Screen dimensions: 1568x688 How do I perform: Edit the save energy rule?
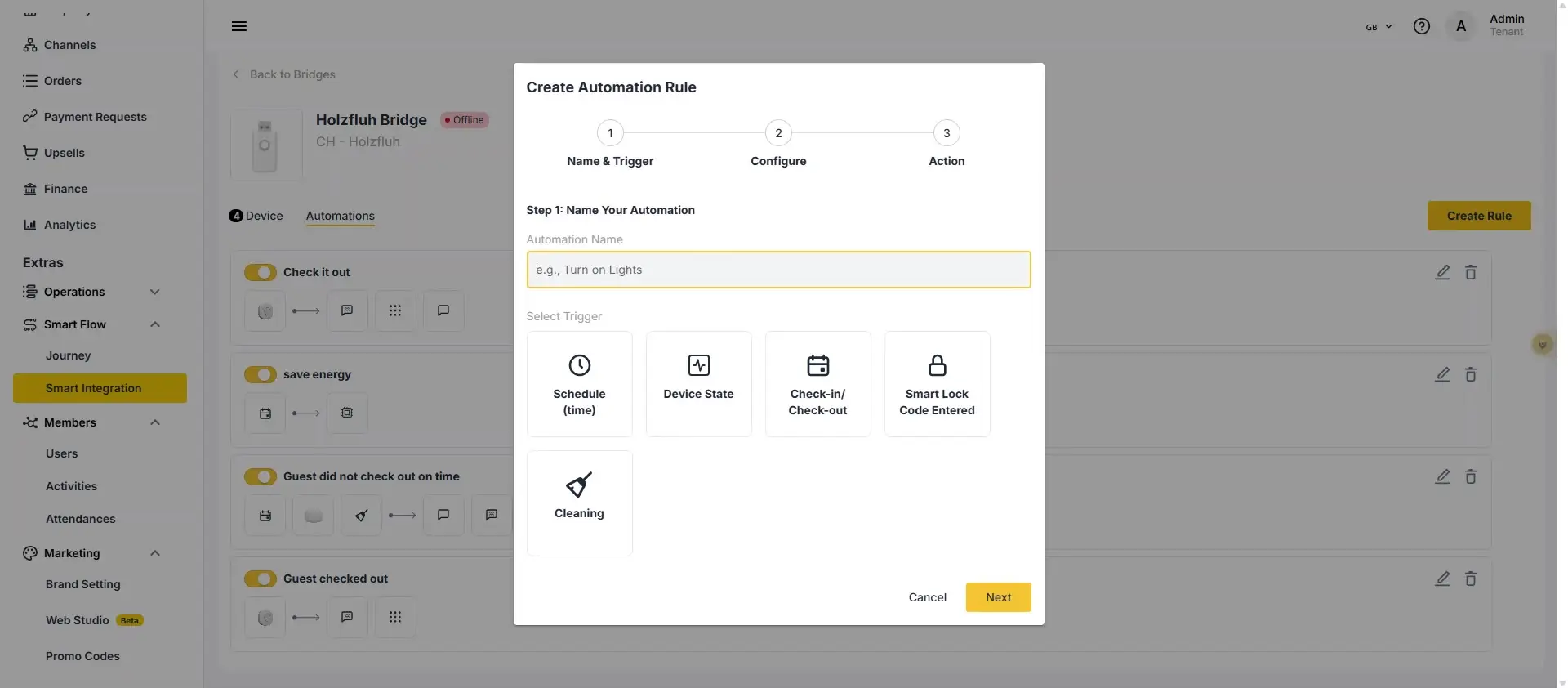[1443, 374]
